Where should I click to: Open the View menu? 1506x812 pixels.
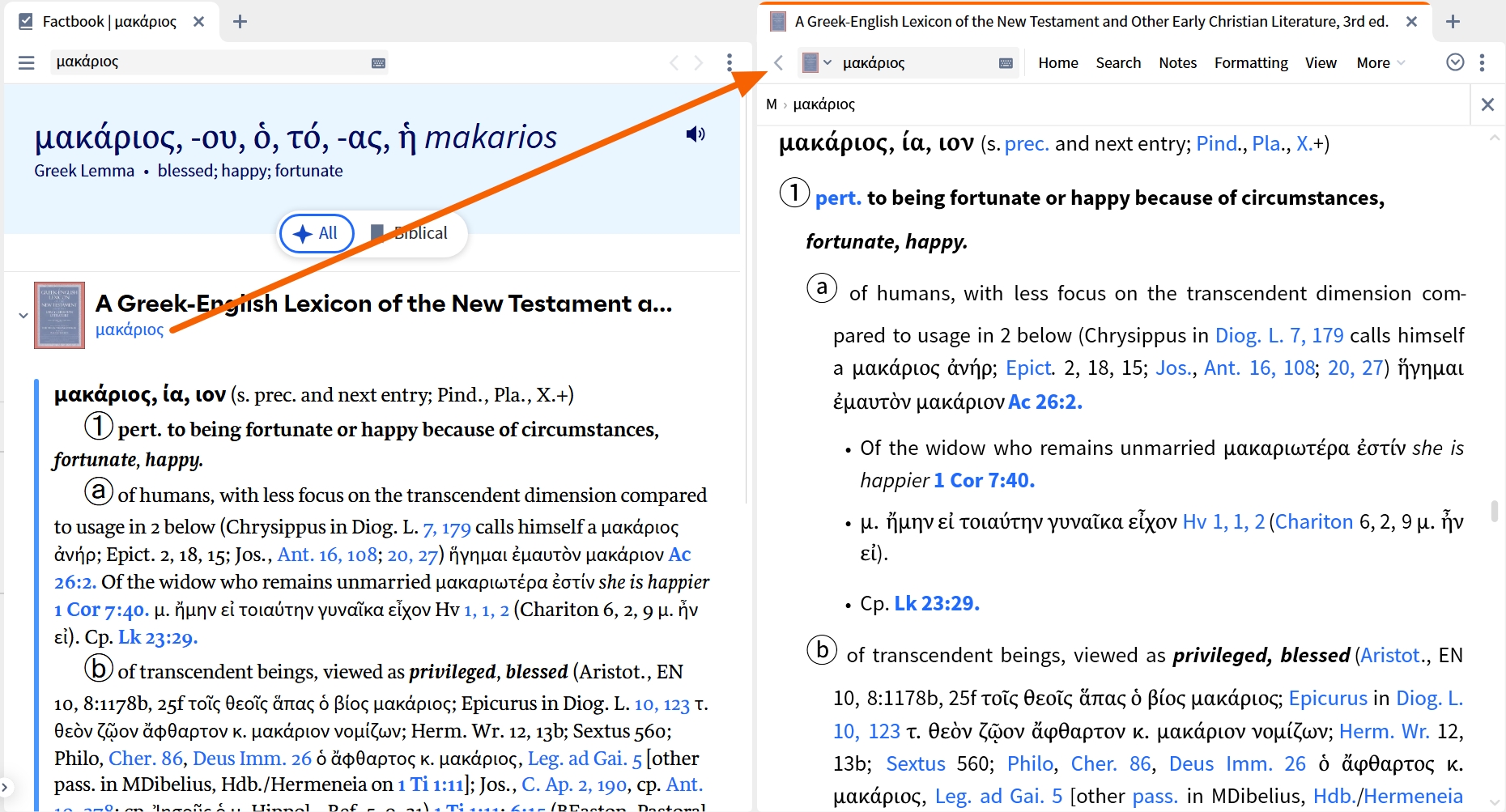pyautogui.click(x=1321, y=62)
